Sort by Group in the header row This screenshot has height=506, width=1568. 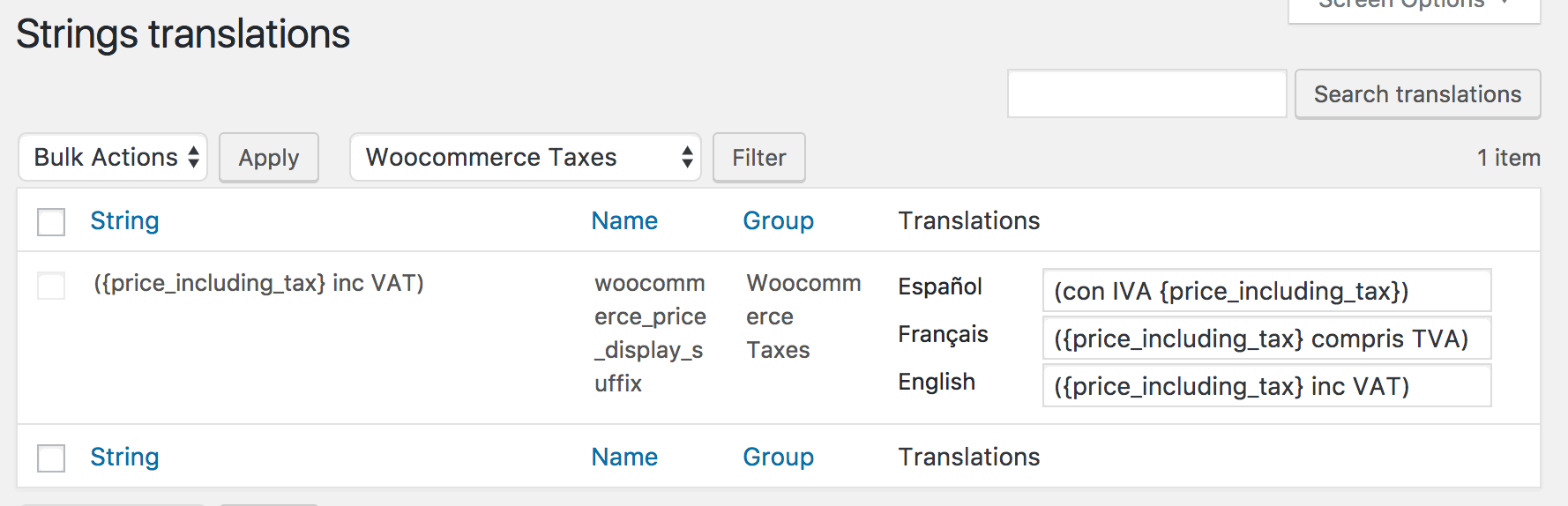[778, 220]
